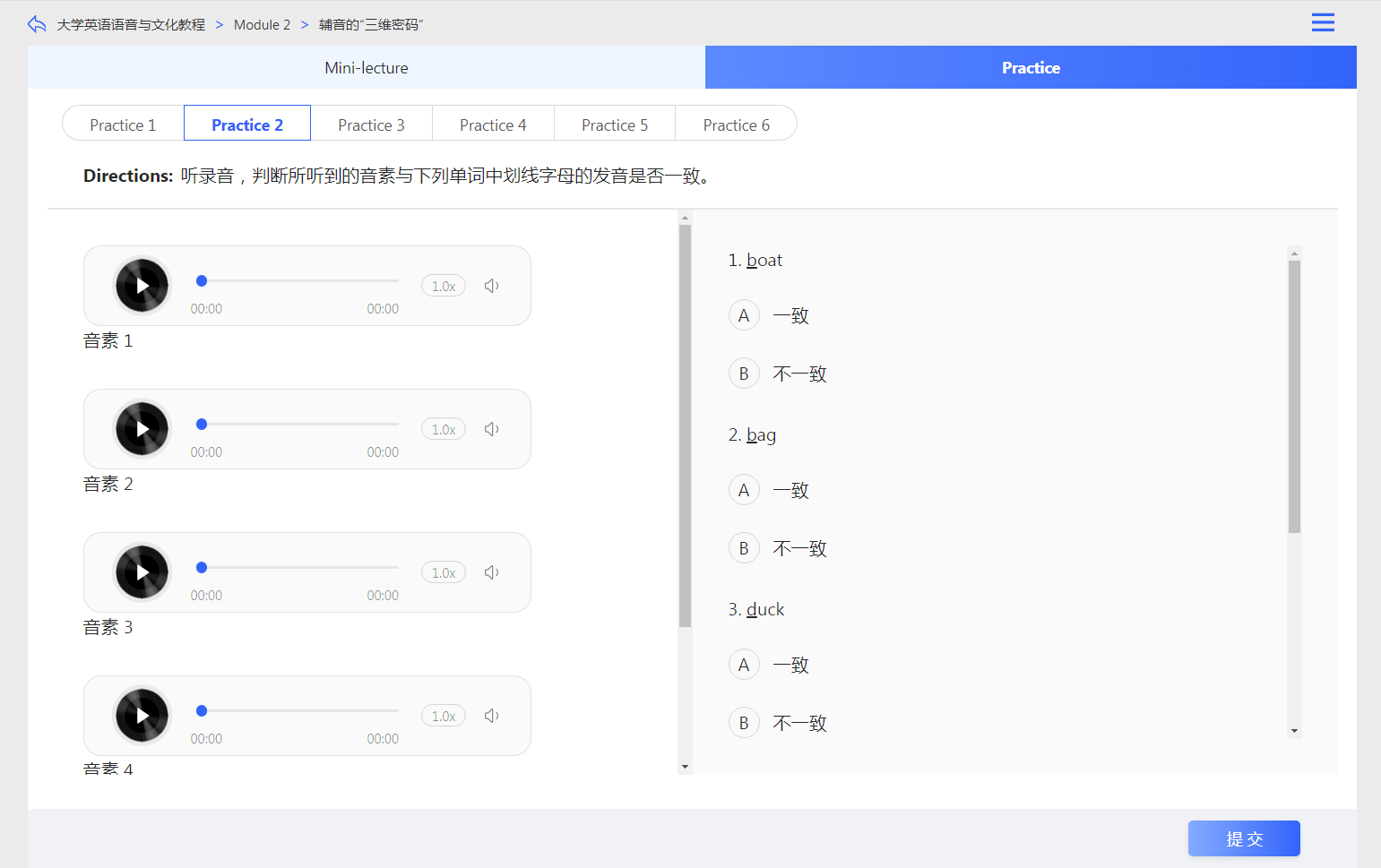Toggle volume icon for 音素 3
The width and height of the screenshot is (1381, 868).
click(x=491, y=572)
